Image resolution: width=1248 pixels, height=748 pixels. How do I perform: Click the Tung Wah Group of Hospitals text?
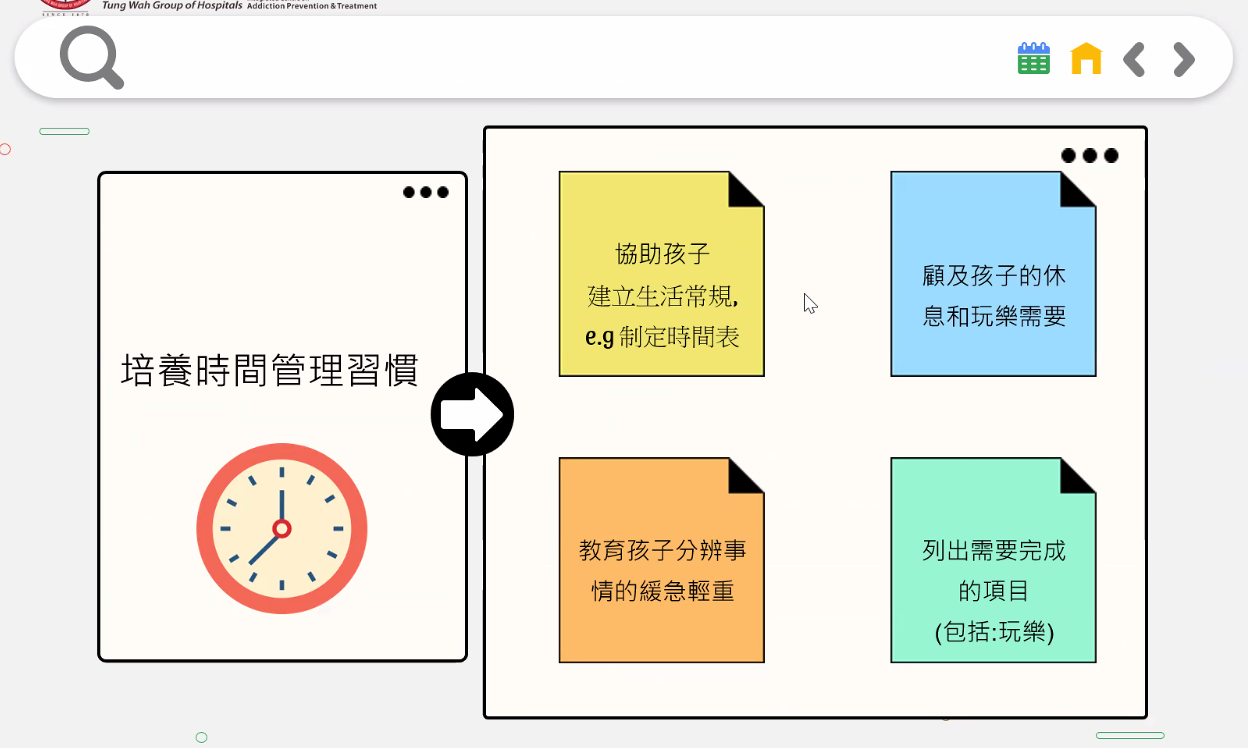tap(171, 6)
